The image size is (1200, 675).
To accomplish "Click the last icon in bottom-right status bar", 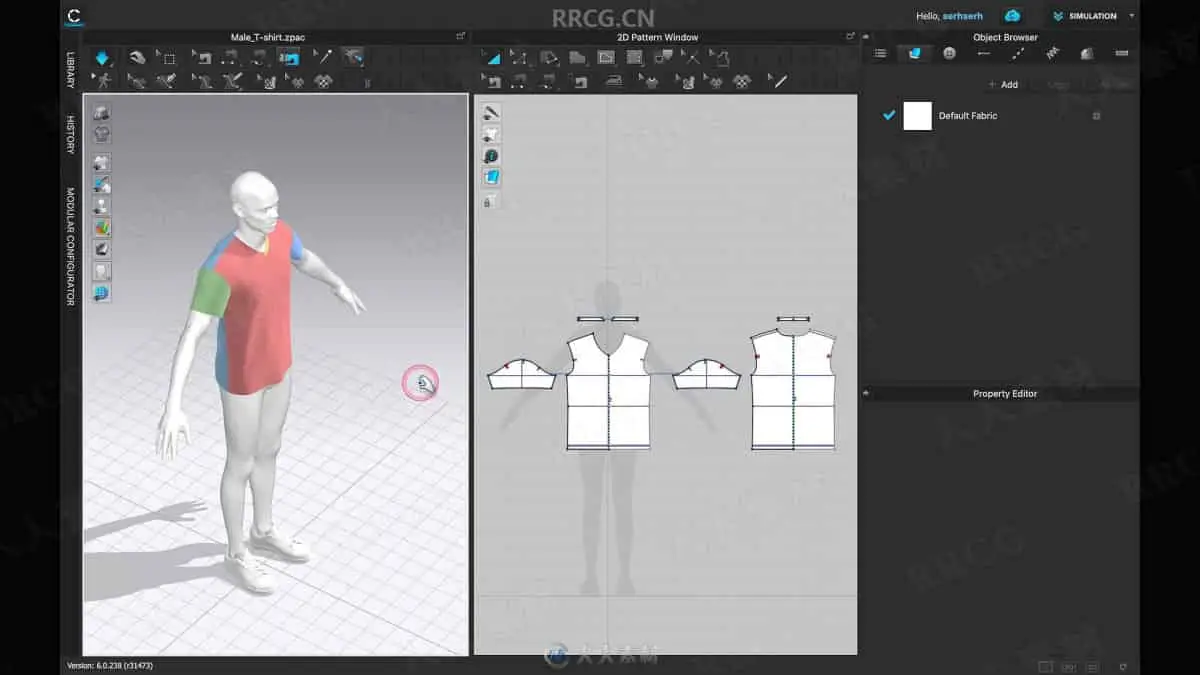I will point(1123,666).
